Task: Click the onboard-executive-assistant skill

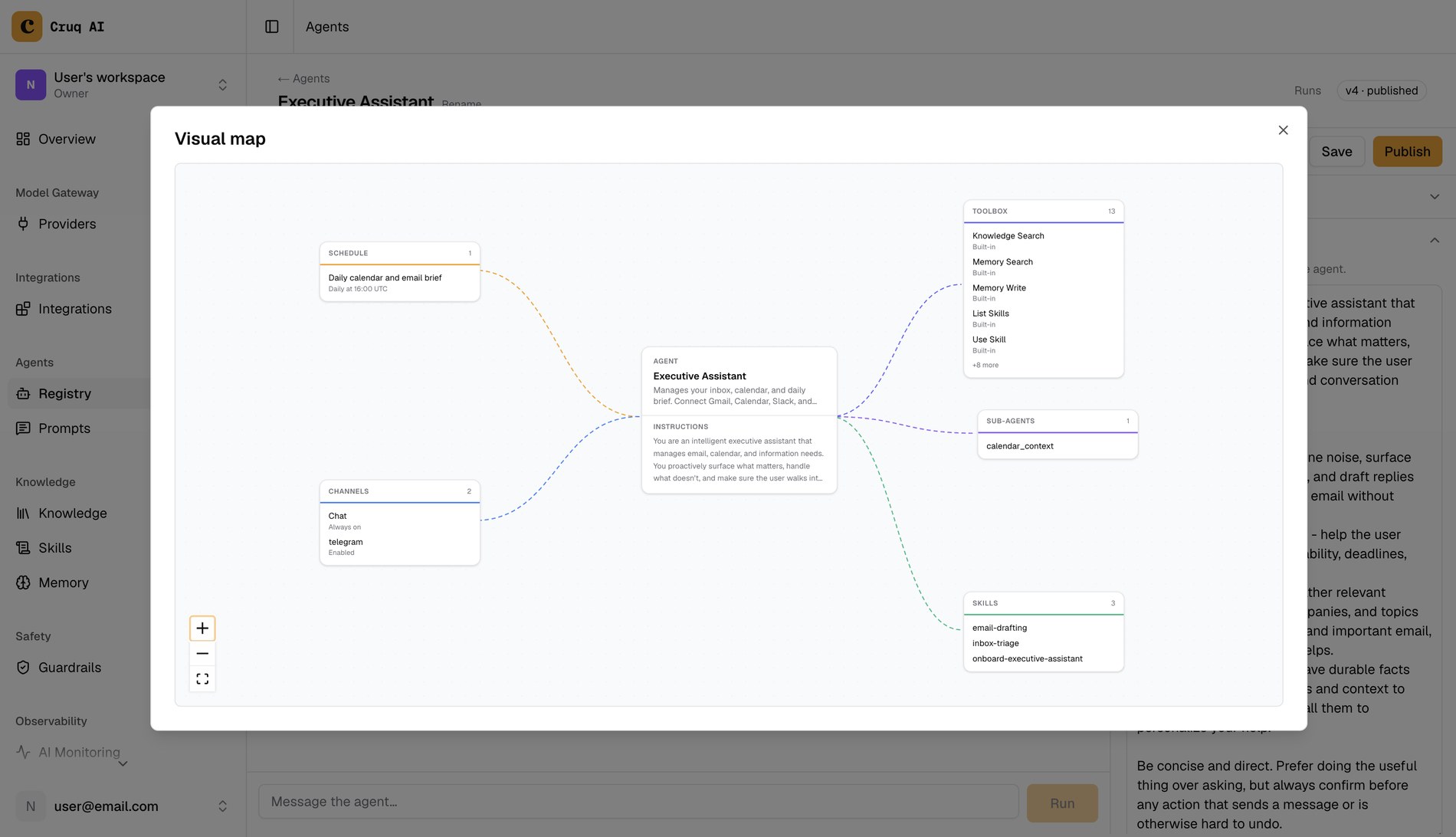Action: 1027,659
